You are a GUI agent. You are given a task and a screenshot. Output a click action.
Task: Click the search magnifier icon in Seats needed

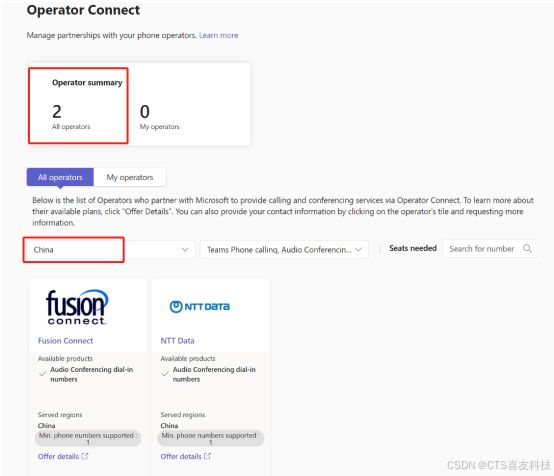coord(527,248)
